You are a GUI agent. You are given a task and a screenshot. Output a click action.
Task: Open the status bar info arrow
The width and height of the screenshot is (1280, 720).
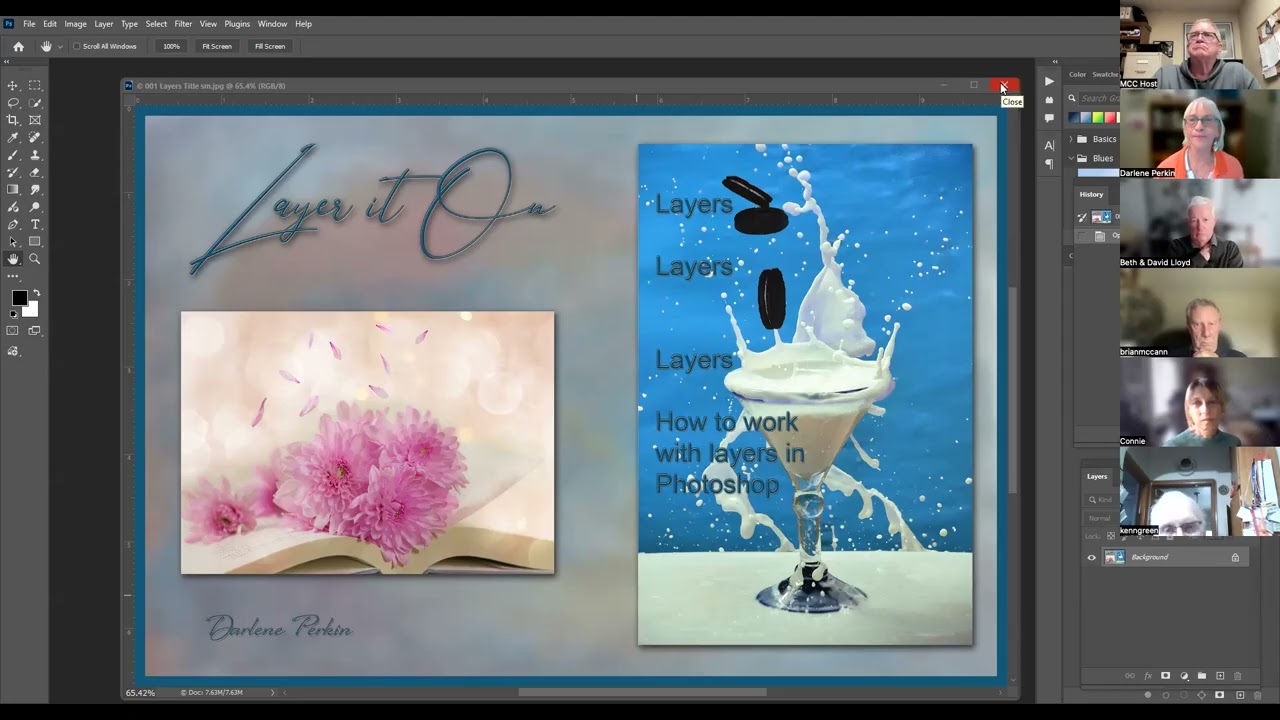[x=272, y=692]
